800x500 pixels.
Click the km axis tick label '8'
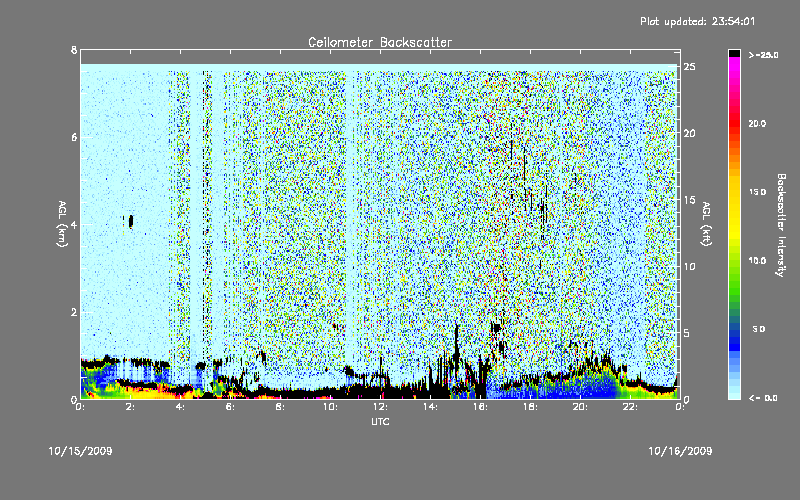[74, 50]
